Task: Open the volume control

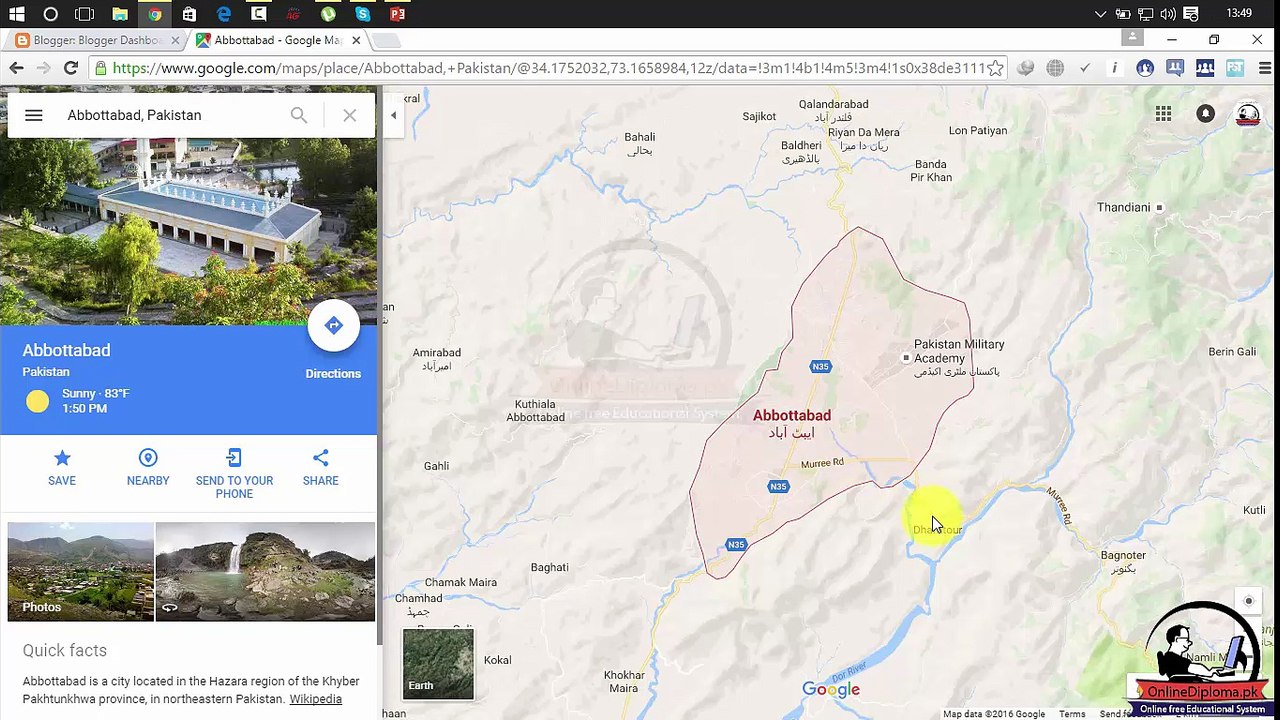Action: point(1168,14)
